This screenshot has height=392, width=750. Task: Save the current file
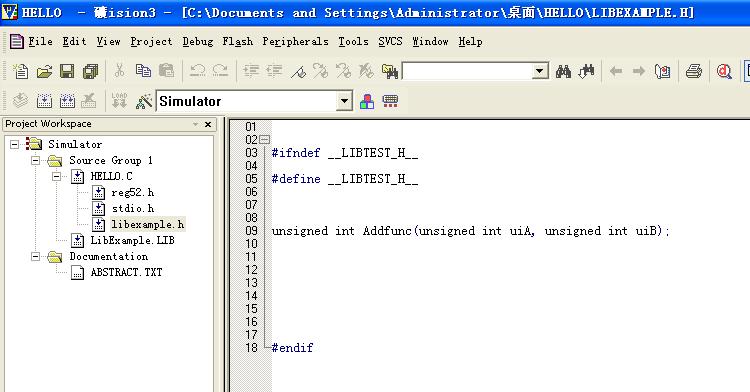pos(67,71)
